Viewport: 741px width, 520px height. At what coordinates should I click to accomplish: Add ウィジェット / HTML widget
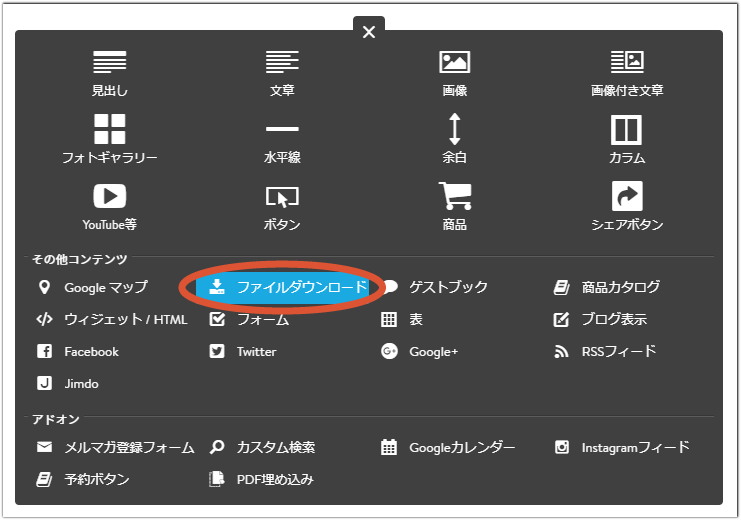coord(112,320)
